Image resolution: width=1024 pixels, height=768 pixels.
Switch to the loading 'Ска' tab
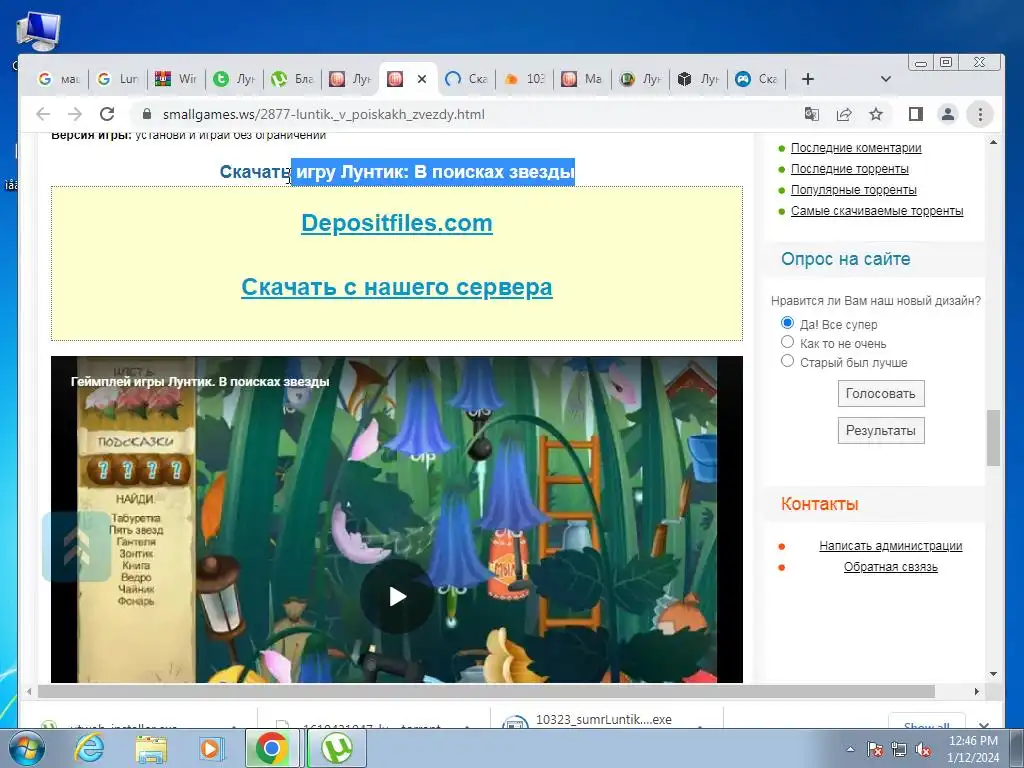point(466,79)
